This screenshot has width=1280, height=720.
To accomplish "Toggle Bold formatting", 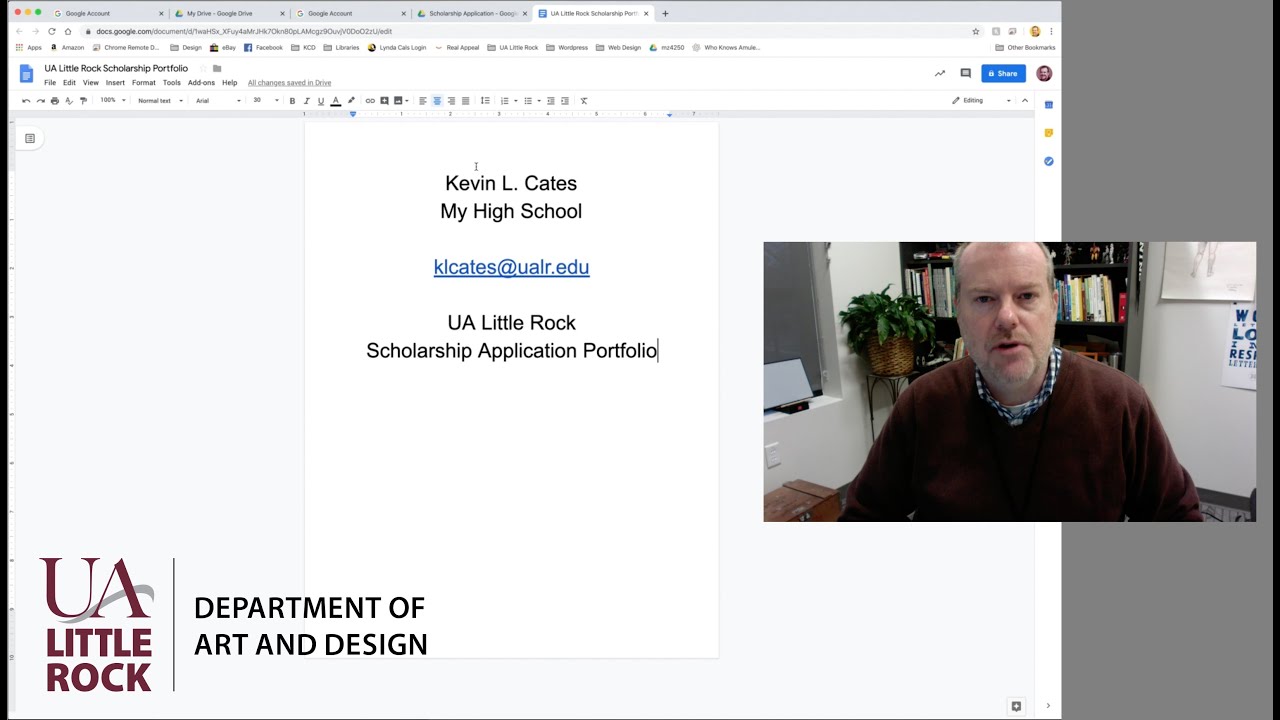I will [x=292, y=101].
